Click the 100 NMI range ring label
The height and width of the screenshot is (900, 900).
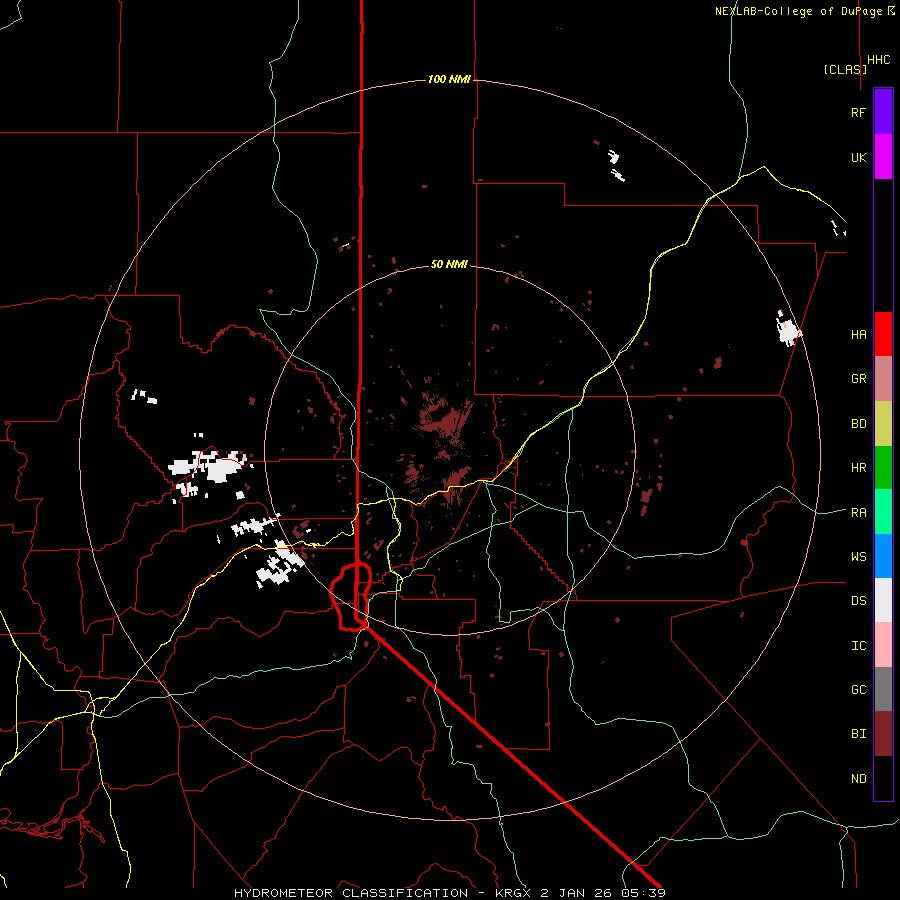click(449, 79)
